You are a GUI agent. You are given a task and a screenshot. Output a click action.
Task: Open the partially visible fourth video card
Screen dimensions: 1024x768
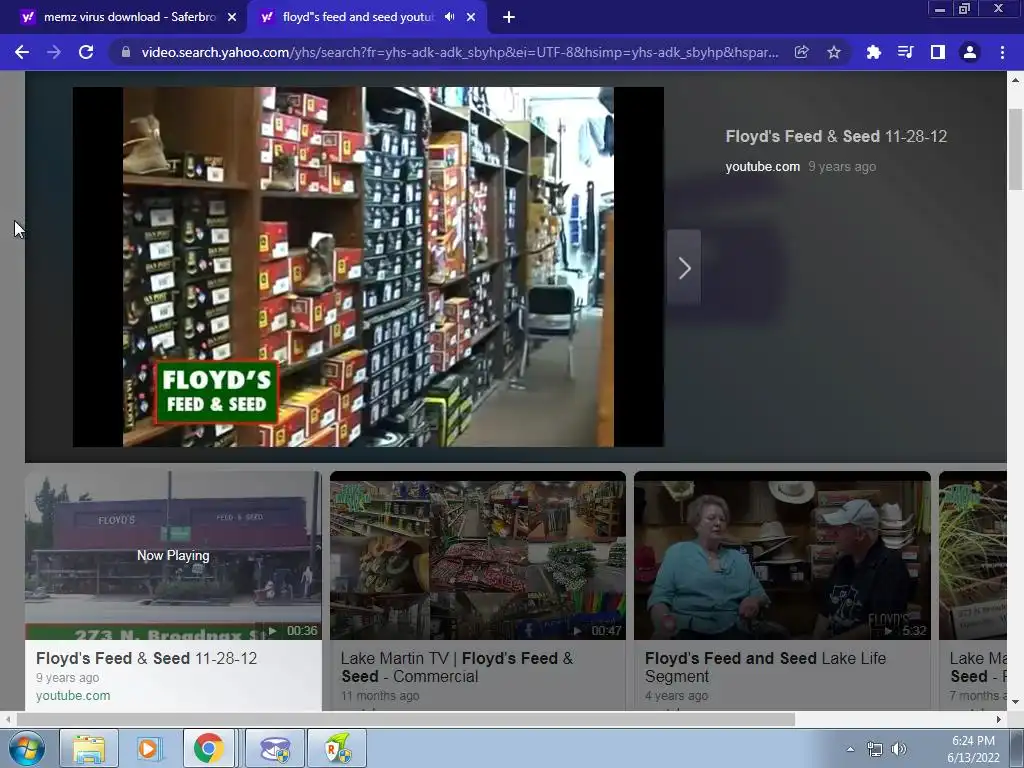(x=972, y=591)
